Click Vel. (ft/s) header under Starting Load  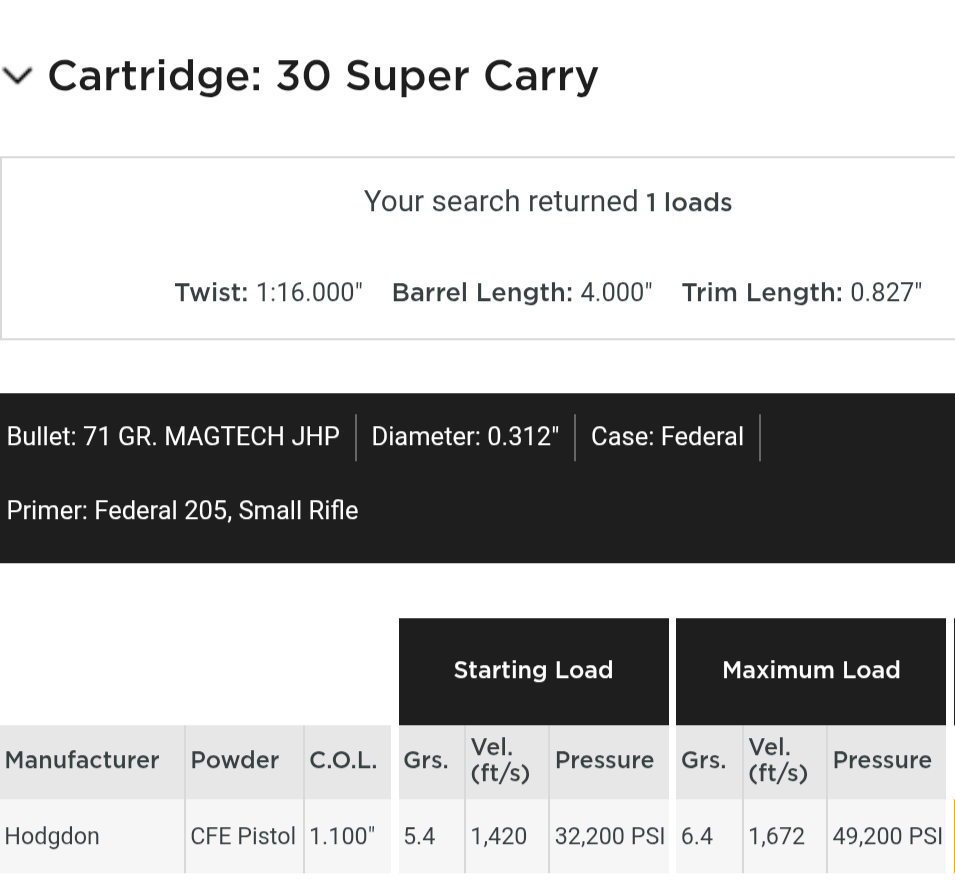(507, 762)
